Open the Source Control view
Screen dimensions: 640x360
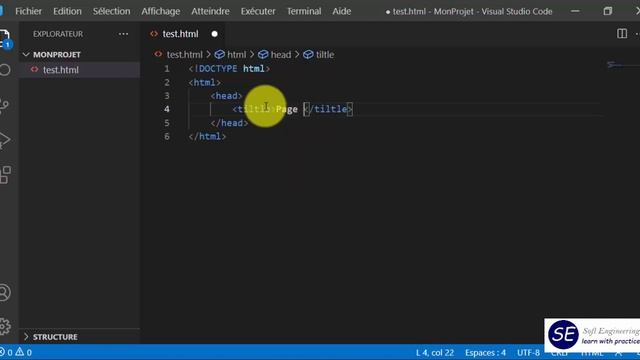pyautogui.click(x=4, y=105)
